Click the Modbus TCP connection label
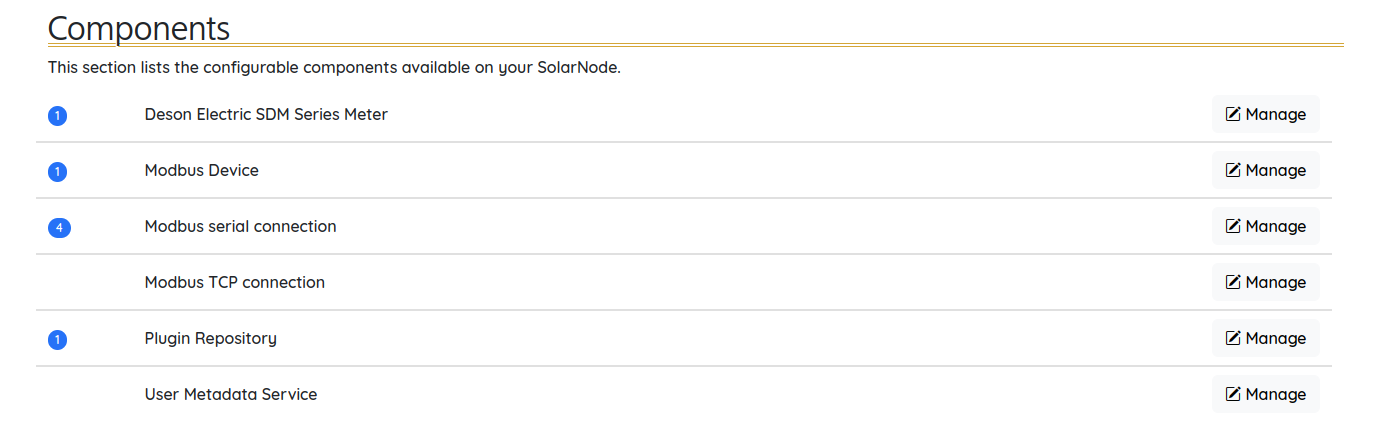Image resolution: width=1390 pixels, height=437 pixels. click(235, 282)
